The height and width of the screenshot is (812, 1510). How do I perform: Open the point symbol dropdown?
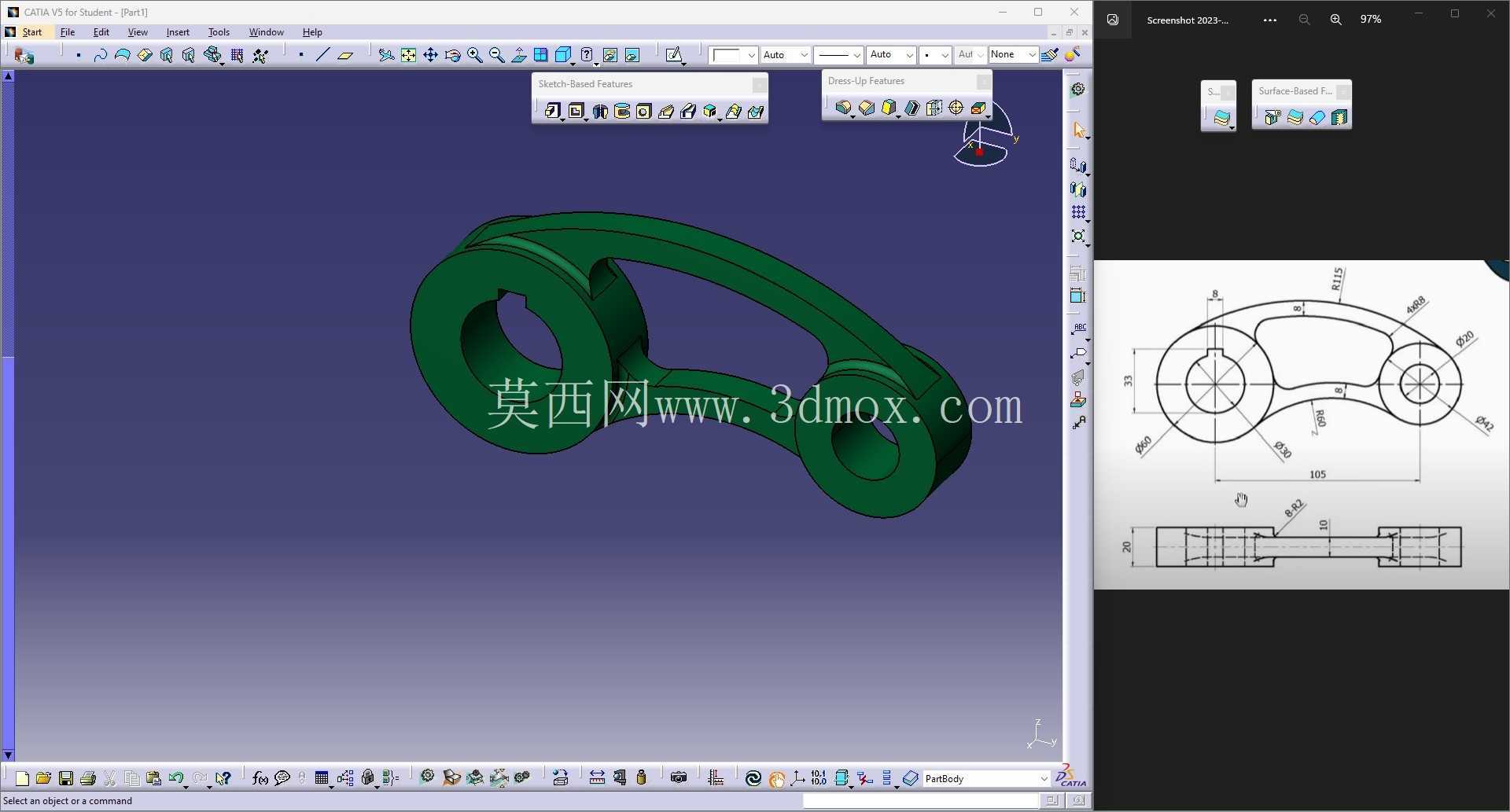coord(934,55)
